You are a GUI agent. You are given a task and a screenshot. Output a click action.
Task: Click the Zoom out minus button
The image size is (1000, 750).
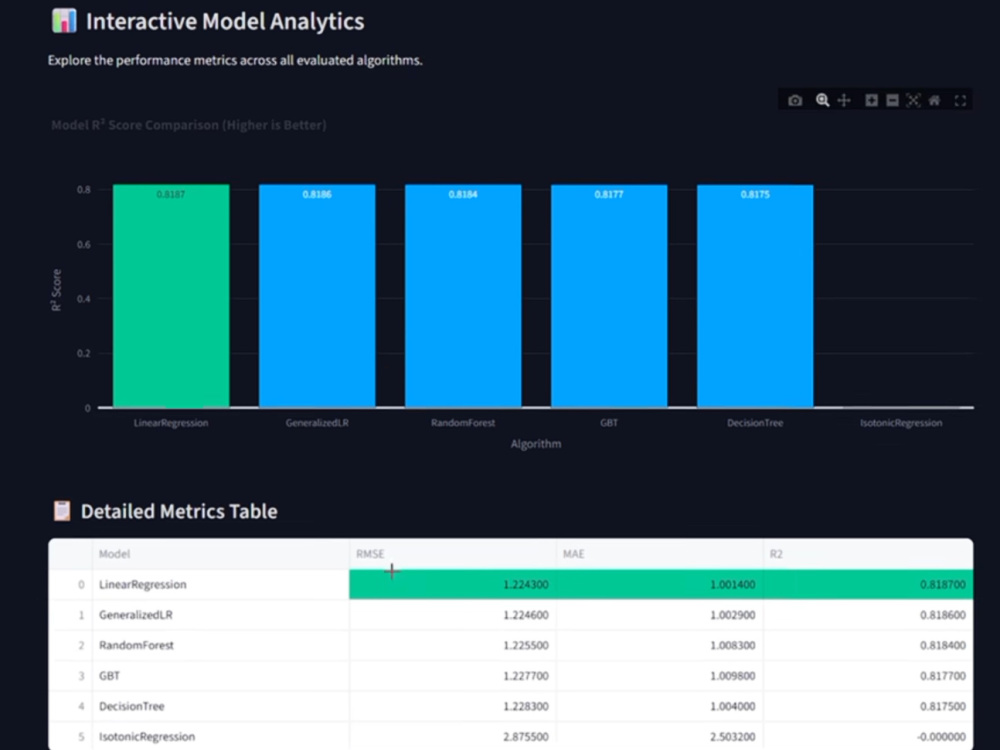[x=892, y=100]
